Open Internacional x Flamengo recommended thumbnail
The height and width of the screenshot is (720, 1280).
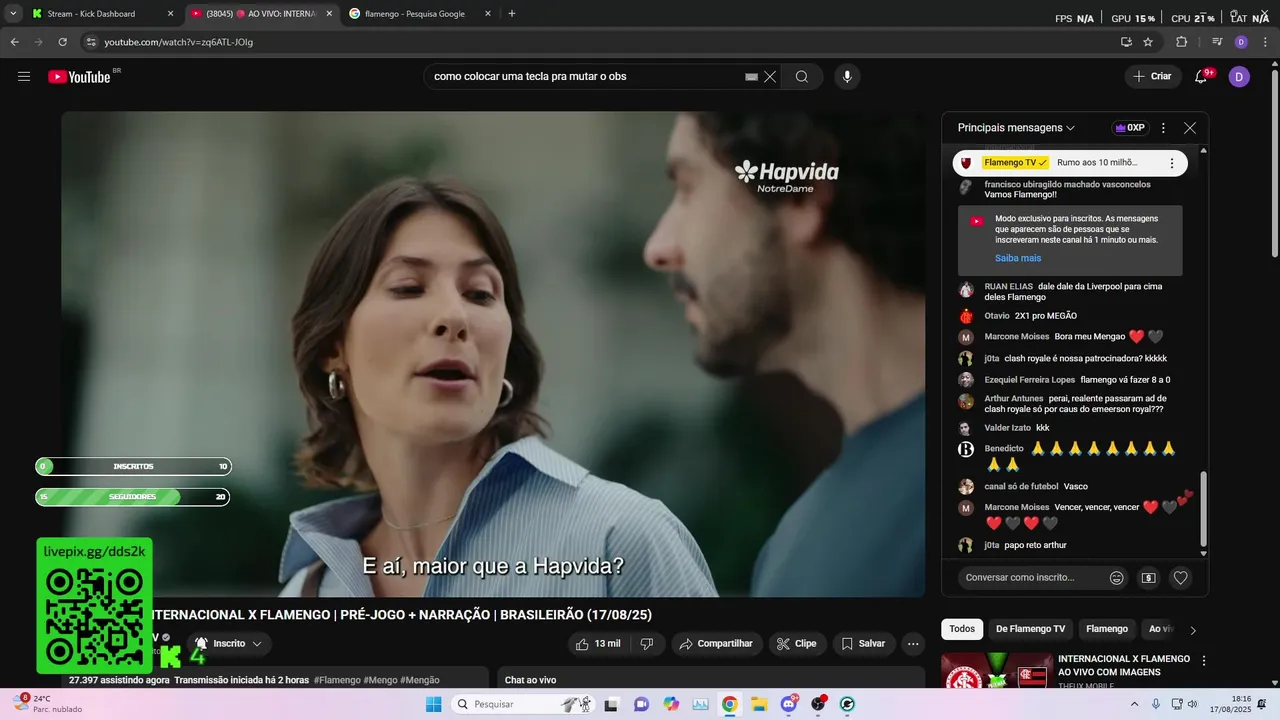(x=996, y=672)
